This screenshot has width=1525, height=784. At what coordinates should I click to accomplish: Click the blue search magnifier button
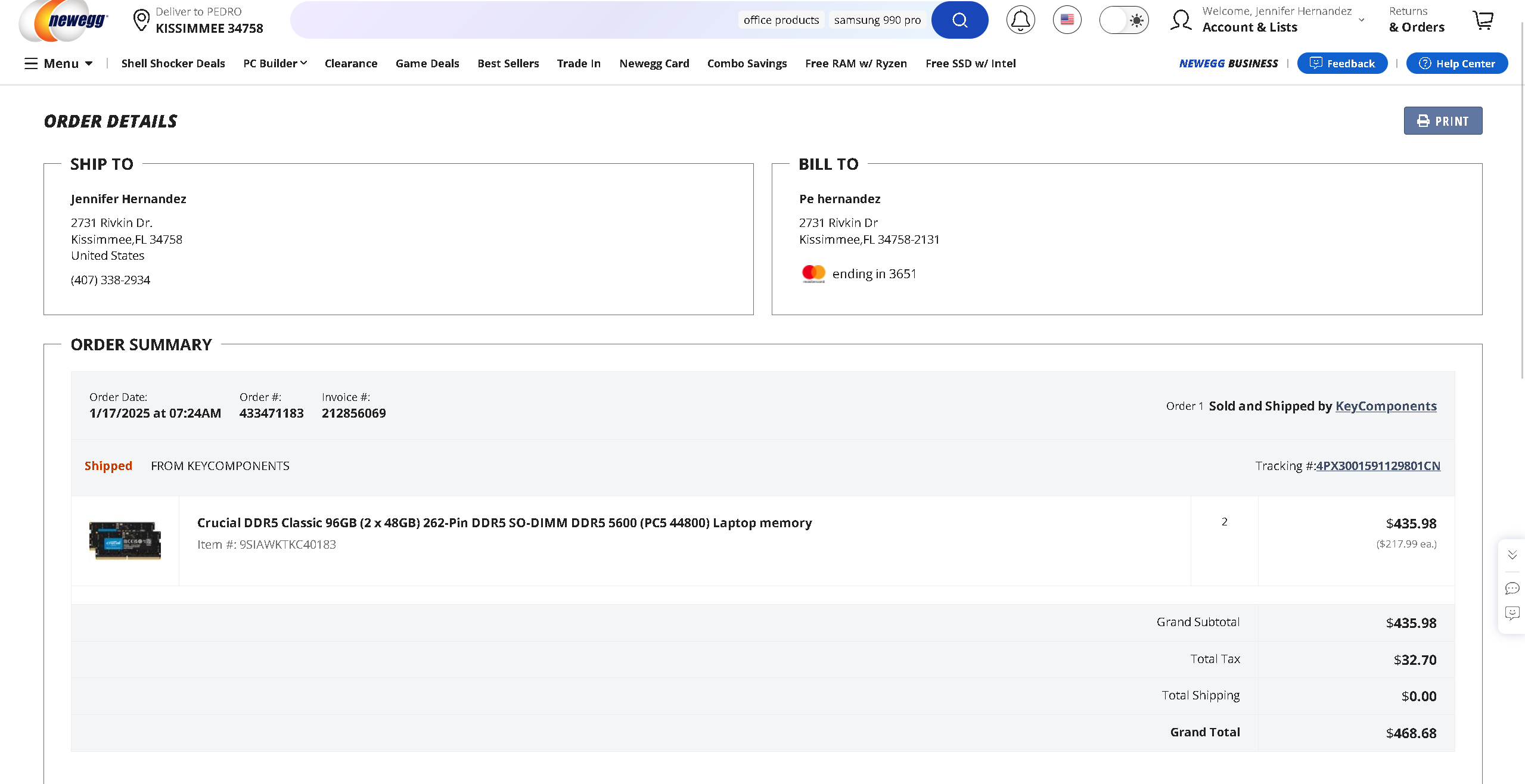[x=959, y=20]
